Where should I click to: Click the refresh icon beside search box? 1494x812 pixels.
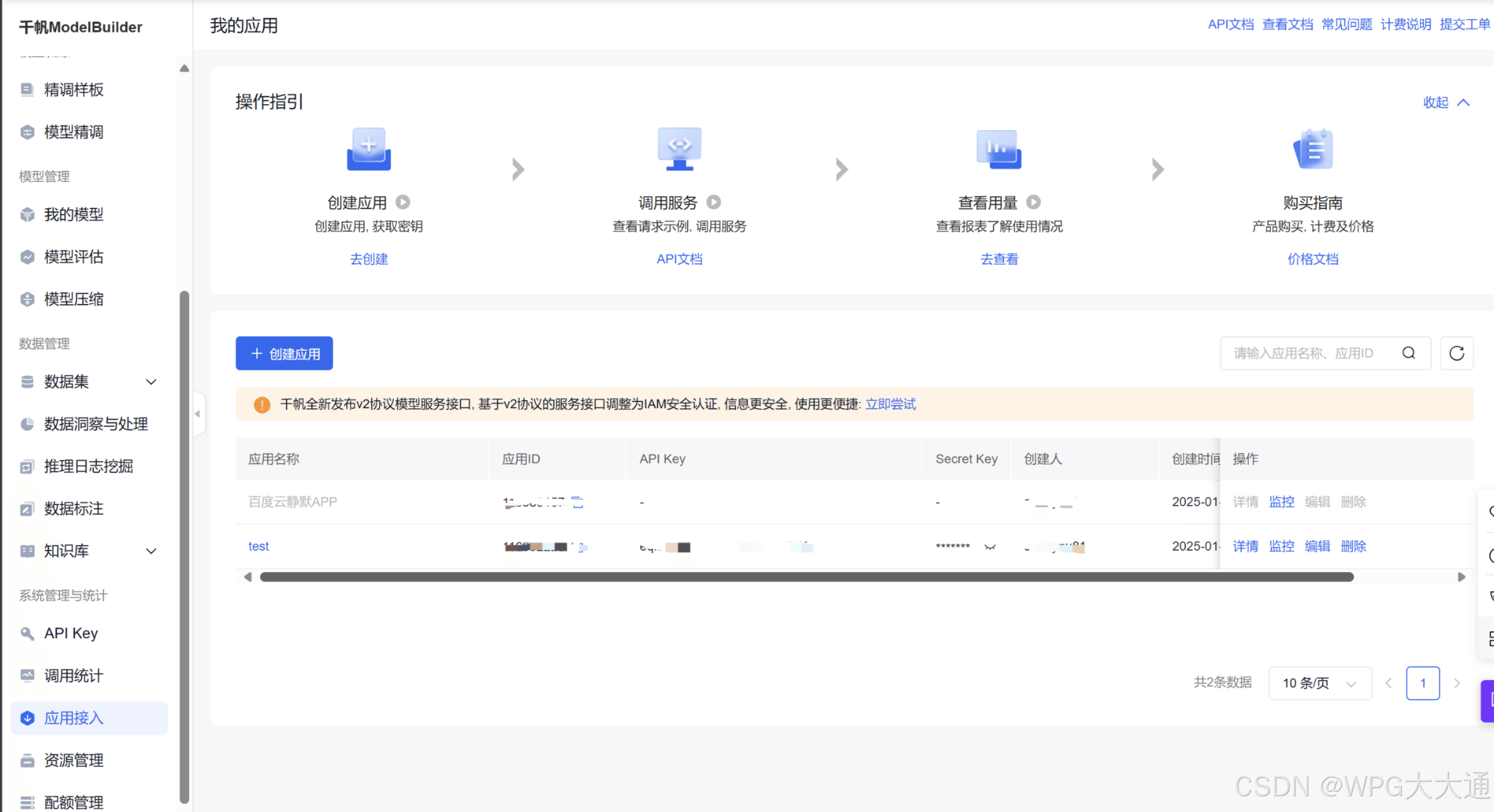click(1456, 353)
